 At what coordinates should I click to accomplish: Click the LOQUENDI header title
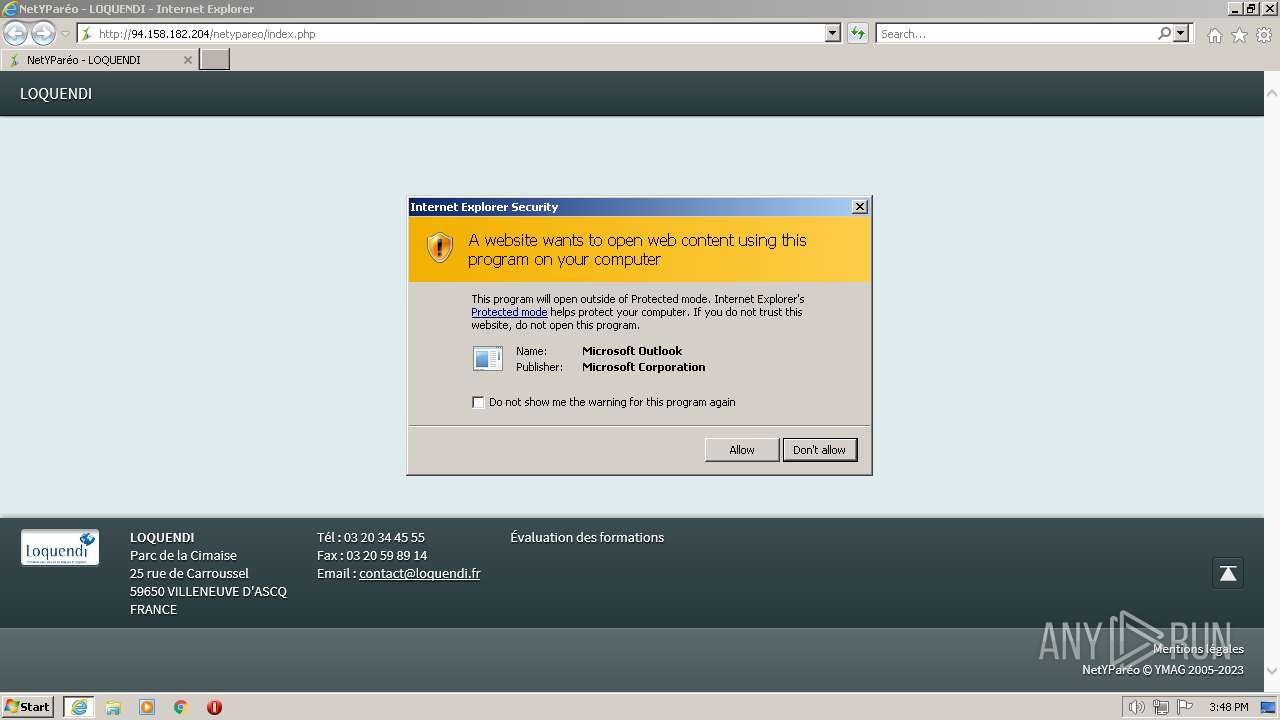[56, 94]
